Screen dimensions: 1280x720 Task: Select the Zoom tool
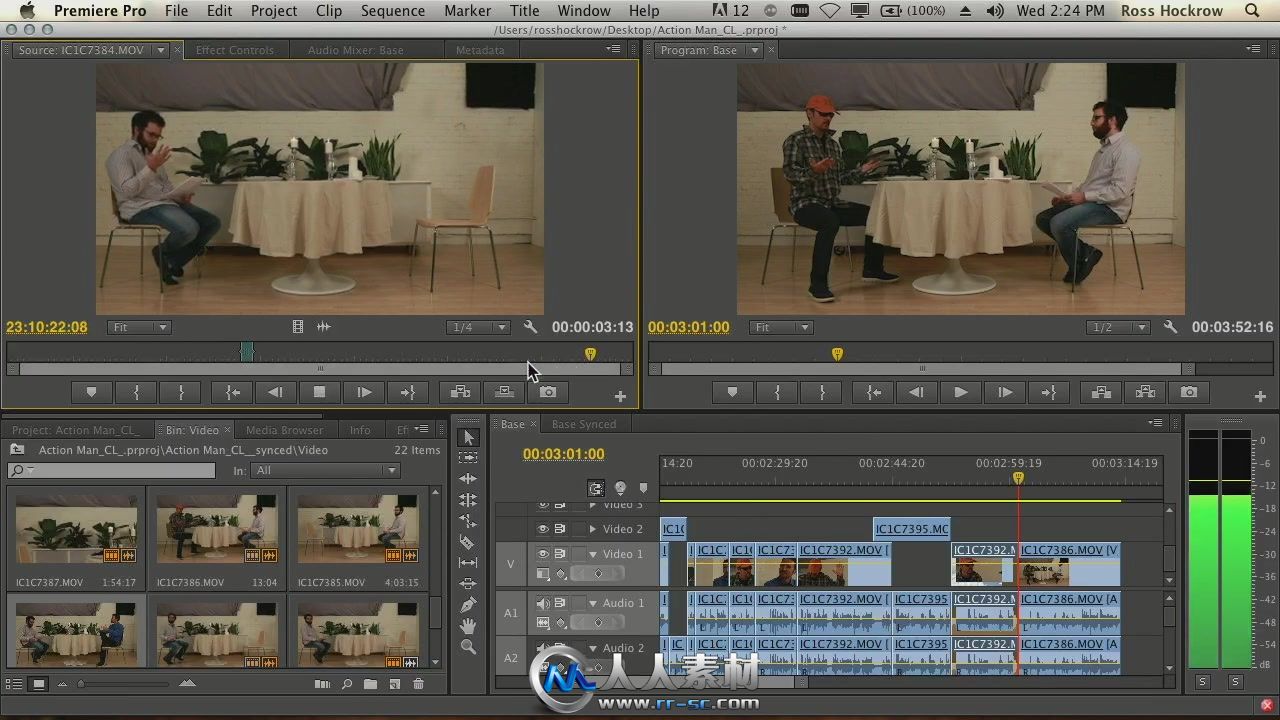[x=468, y=647]
